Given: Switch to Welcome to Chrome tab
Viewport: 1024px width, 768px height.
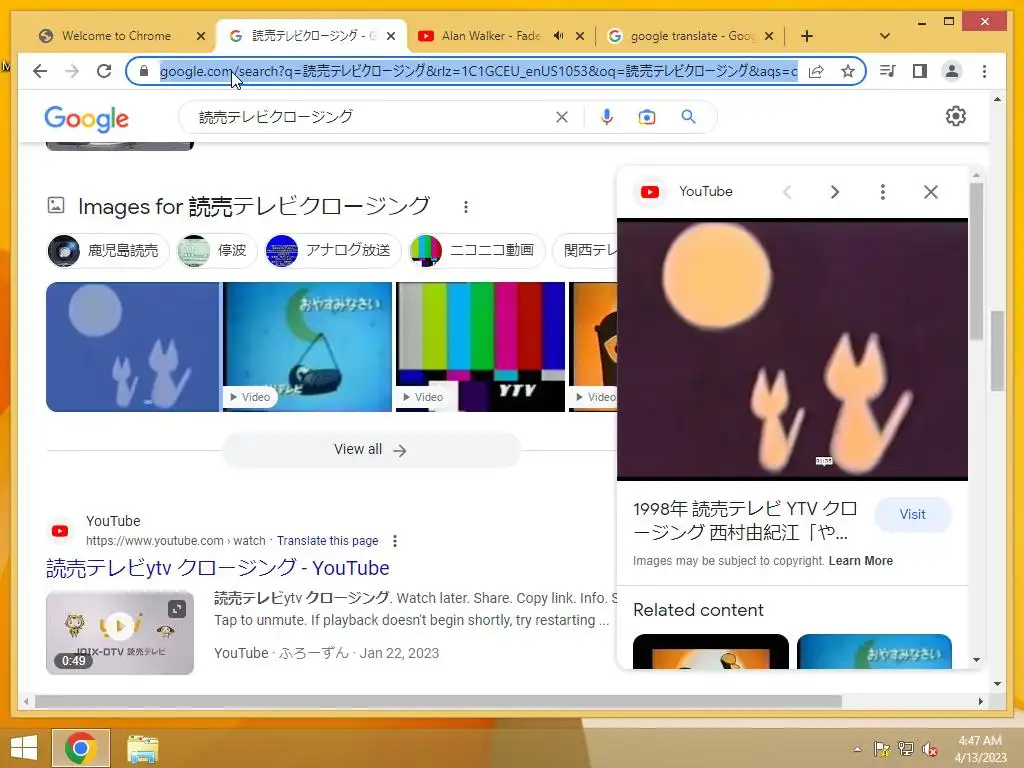Looking at the screenshot, I should (116, 36).
